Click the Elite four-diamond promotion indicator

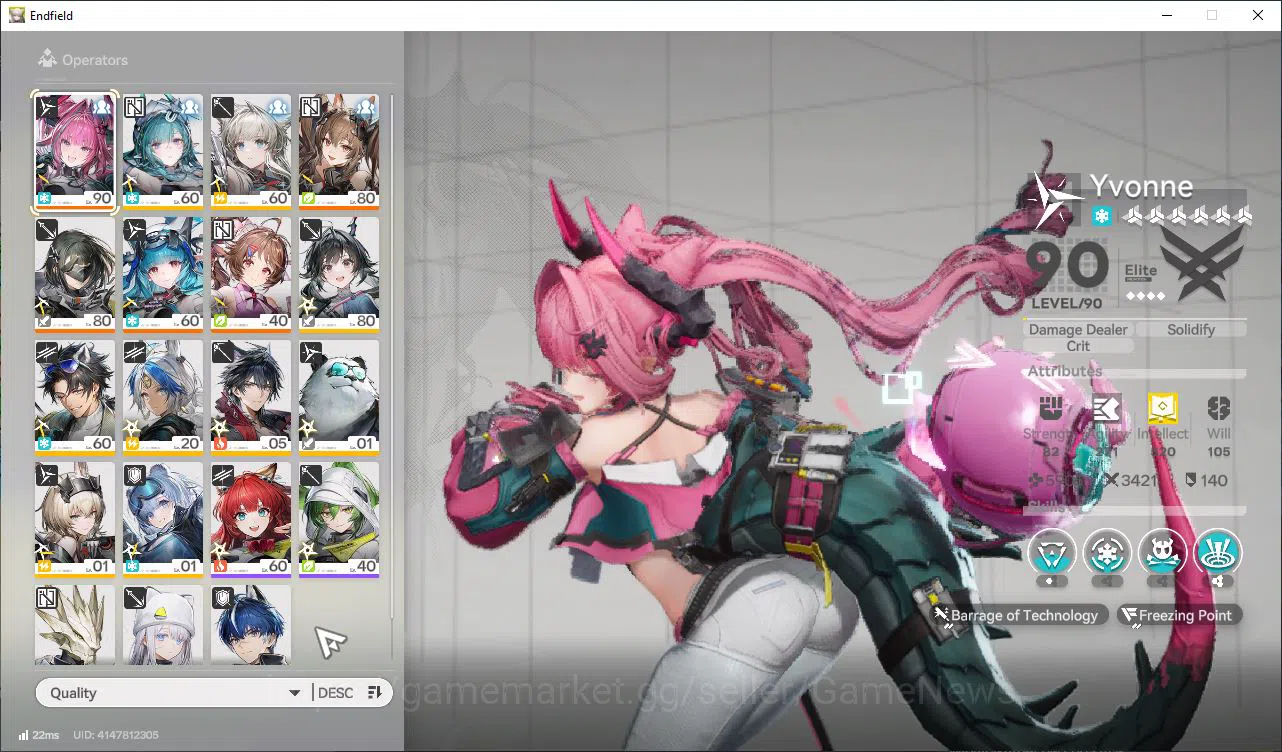click(1145, 296)
